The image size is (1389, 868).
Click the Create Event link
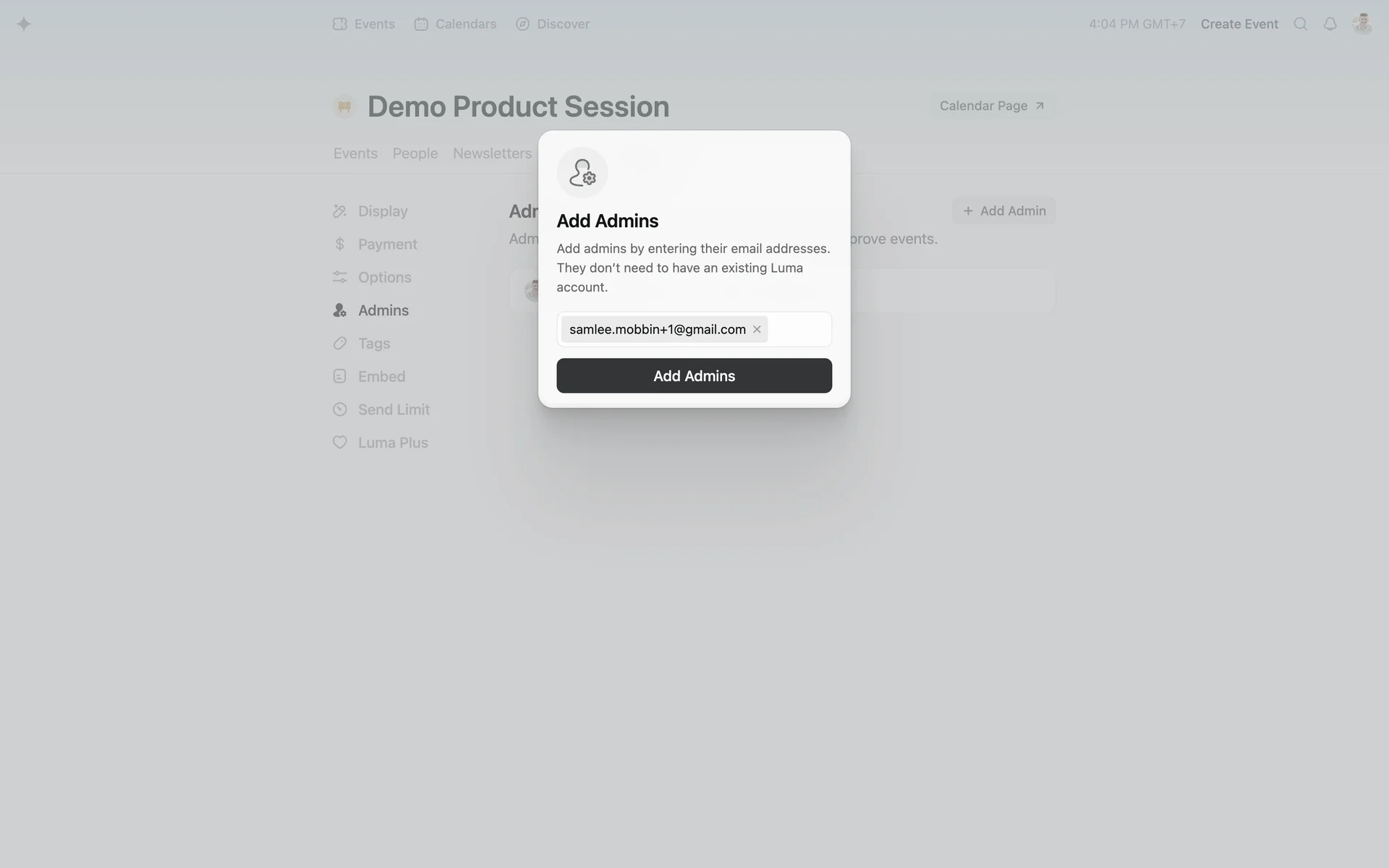click(x=1239, y=24)
